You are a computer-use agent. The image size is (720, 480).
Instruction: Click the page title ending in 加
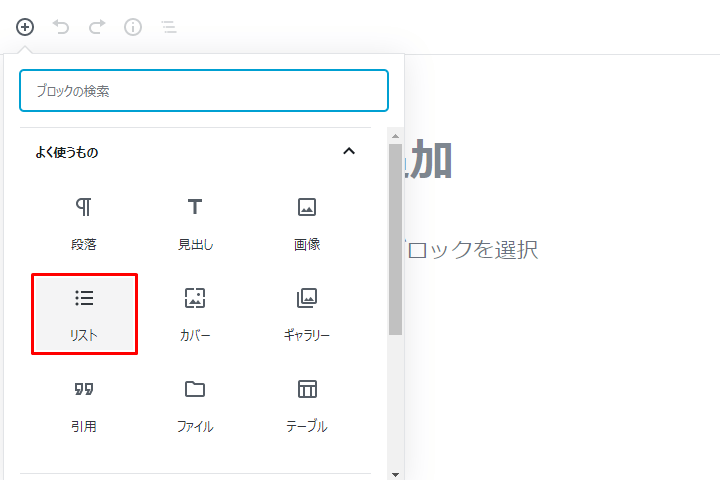point(428,160)
